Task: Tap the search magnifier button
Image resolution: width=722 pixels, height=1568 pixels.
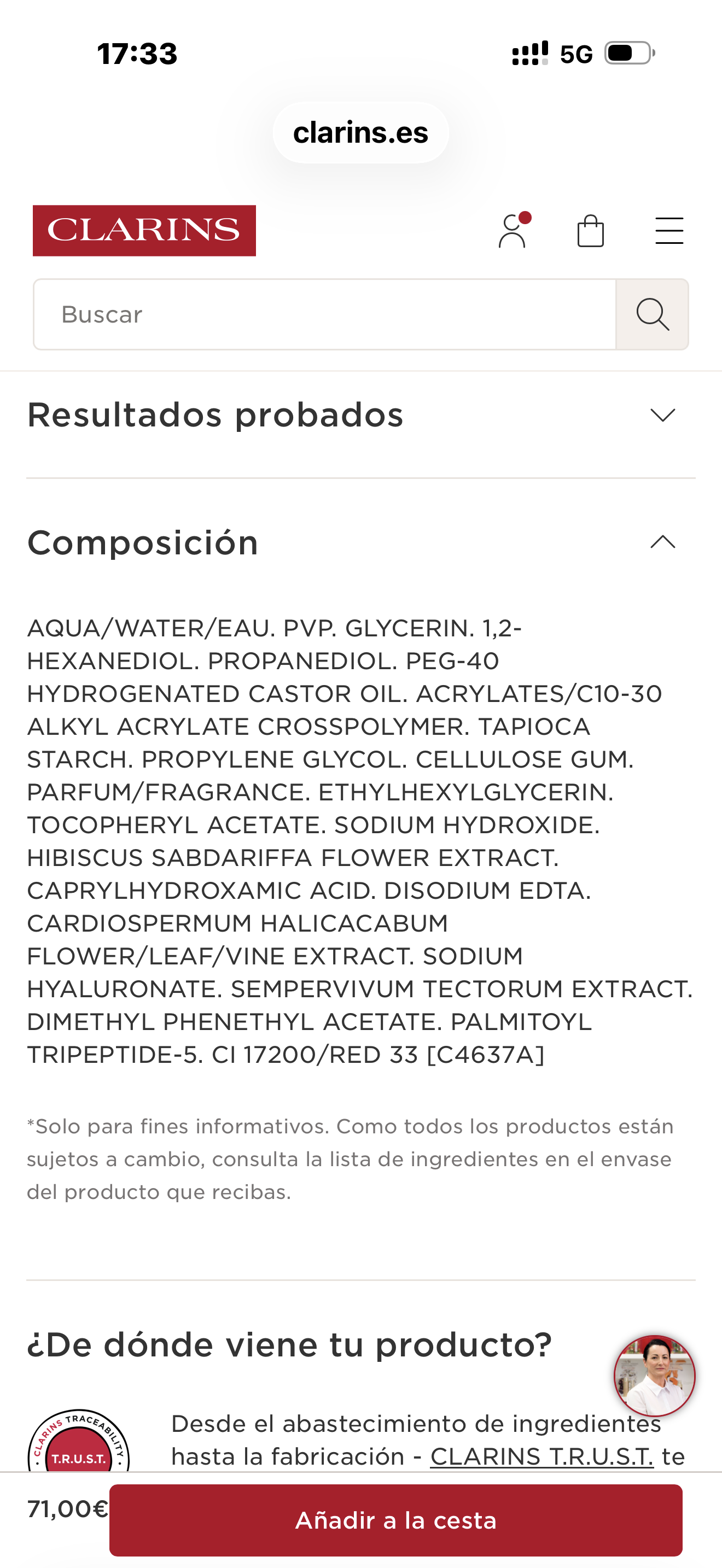Action: click(652, 315)
